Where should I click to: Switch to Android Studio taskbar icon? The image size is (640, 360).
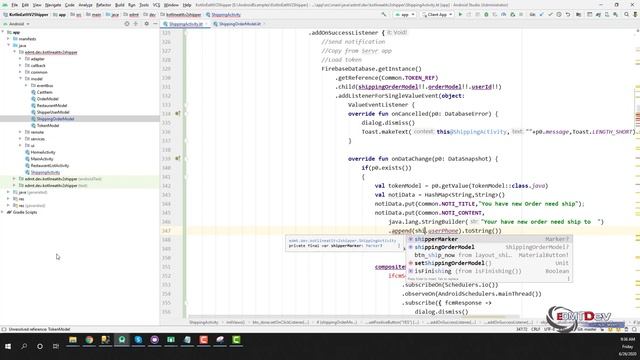tap(122, 340)
